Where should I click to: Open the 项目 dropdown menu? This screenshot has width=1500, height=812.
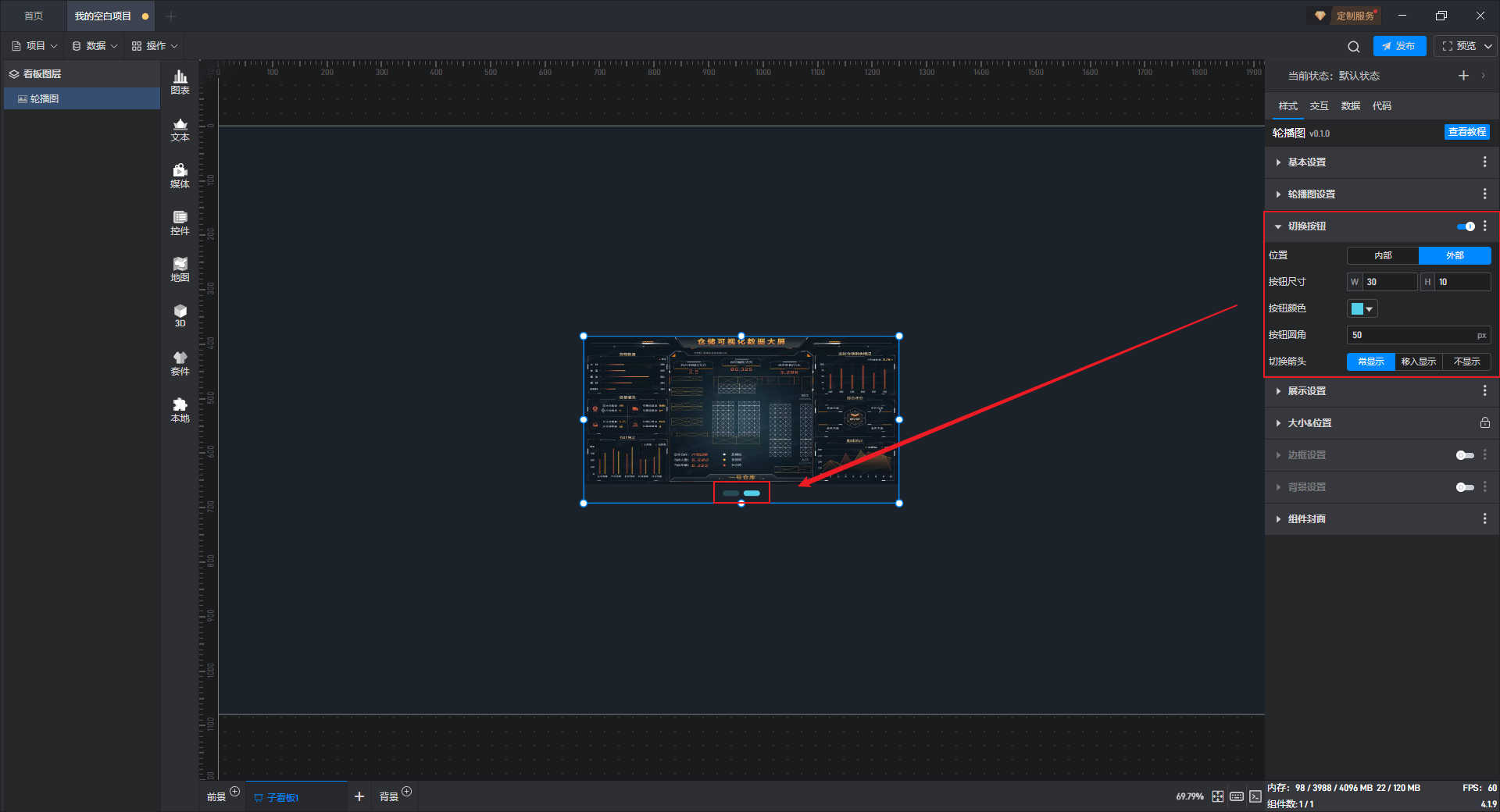[x=34, y=46]
